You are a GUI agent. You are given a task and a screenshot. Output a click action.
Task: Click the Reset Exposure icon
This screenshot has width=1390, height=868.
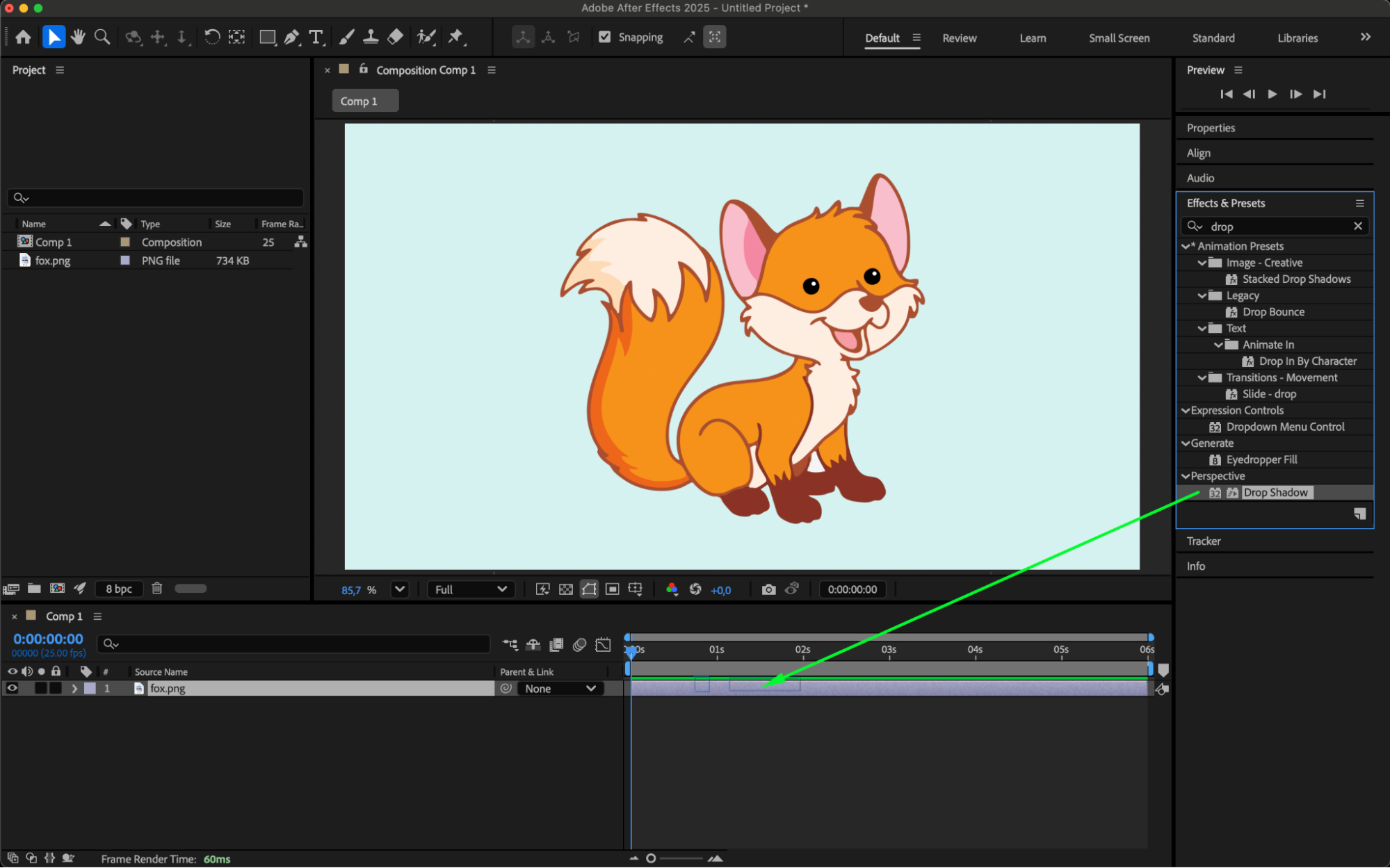tap(695, 589)
